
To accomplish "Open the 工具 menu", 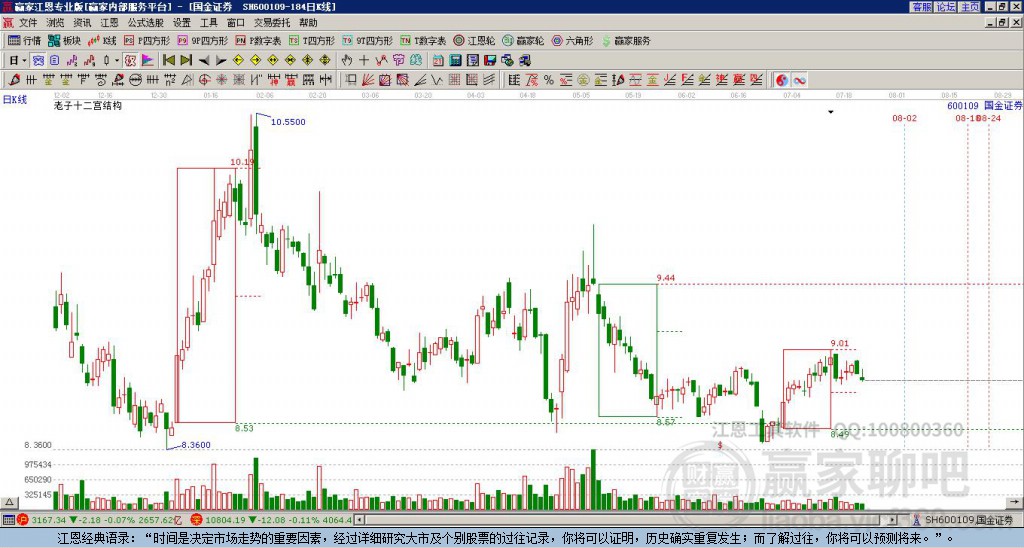I will 209,23.
